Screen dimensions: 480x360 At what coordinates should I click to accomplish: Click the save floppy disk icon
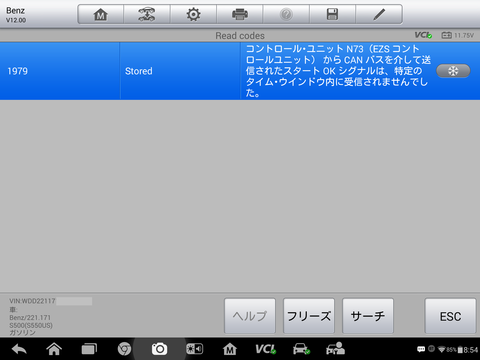point(332,14)
